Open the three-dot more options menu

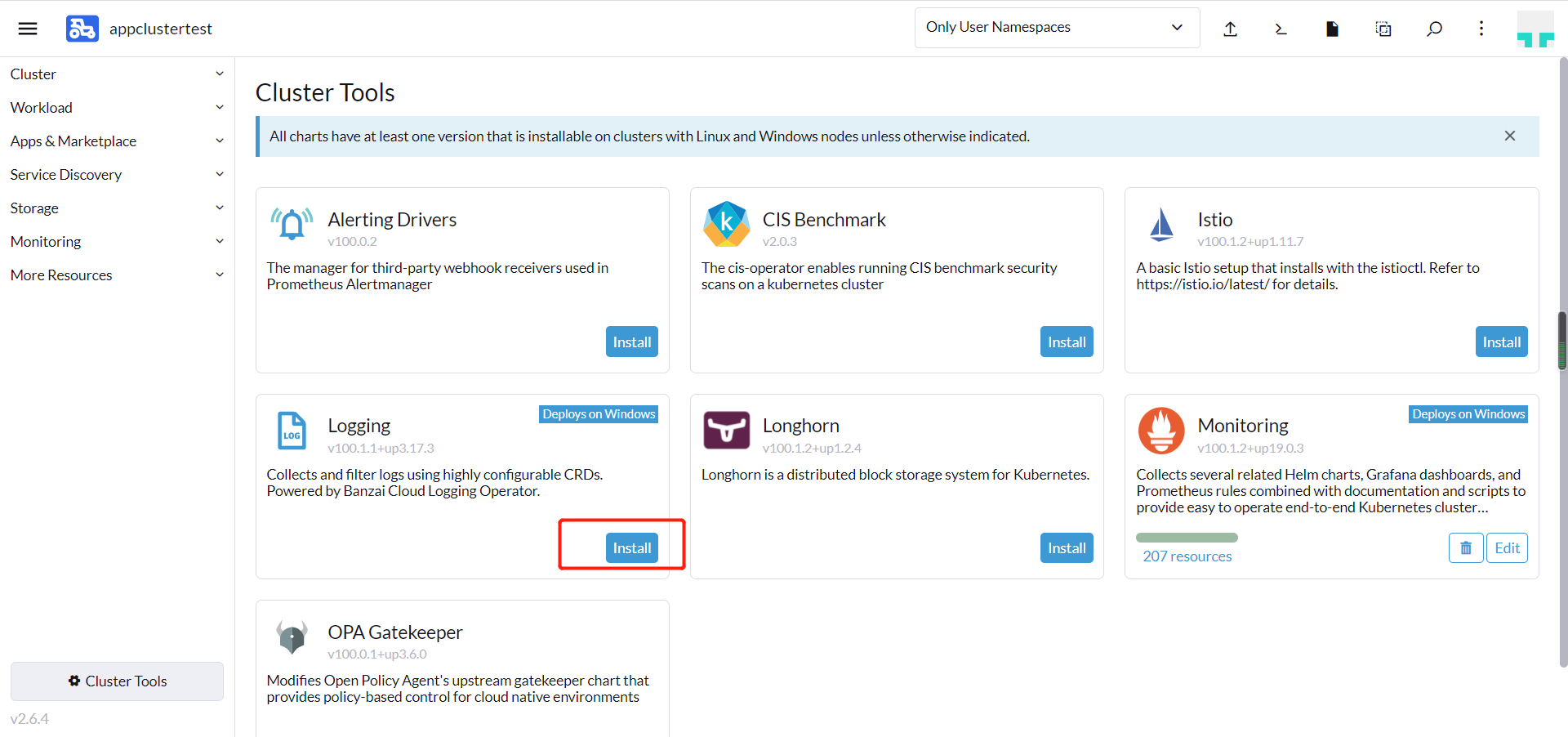[1481, 29]
